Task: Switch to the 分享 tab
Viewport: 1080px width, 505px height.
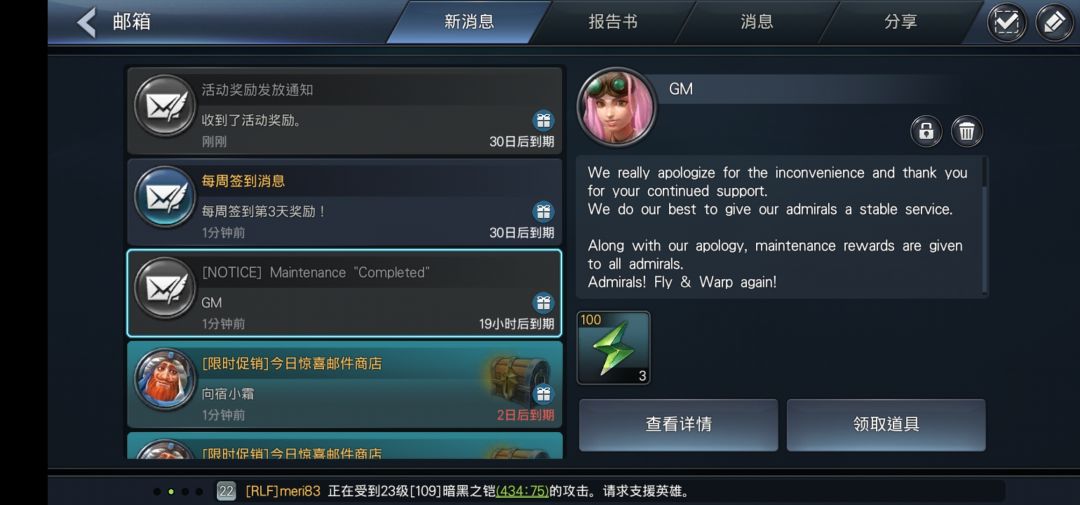Action: coord(901,22)
